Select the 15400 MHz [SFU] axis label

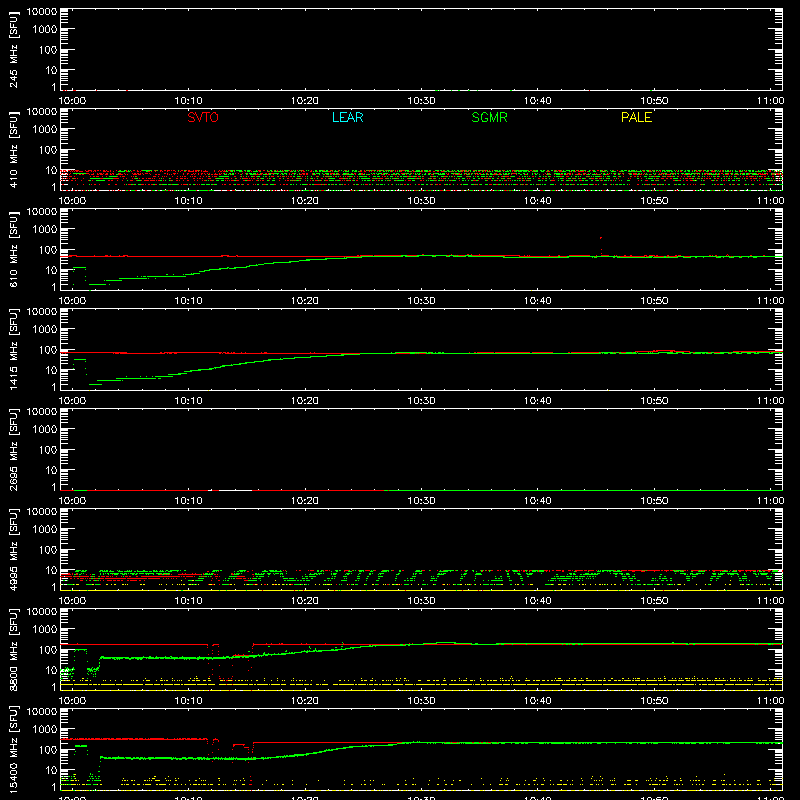click(x=13, y=749)
